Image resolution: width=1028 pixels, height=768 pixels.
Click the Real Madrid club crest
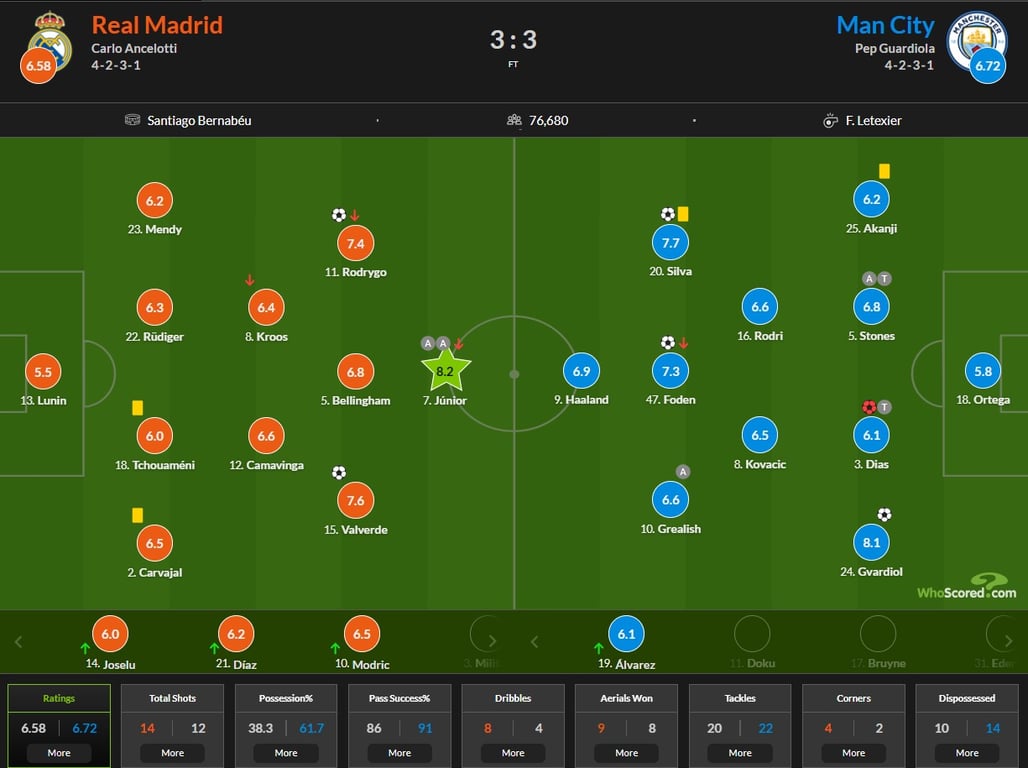(48, 41)
